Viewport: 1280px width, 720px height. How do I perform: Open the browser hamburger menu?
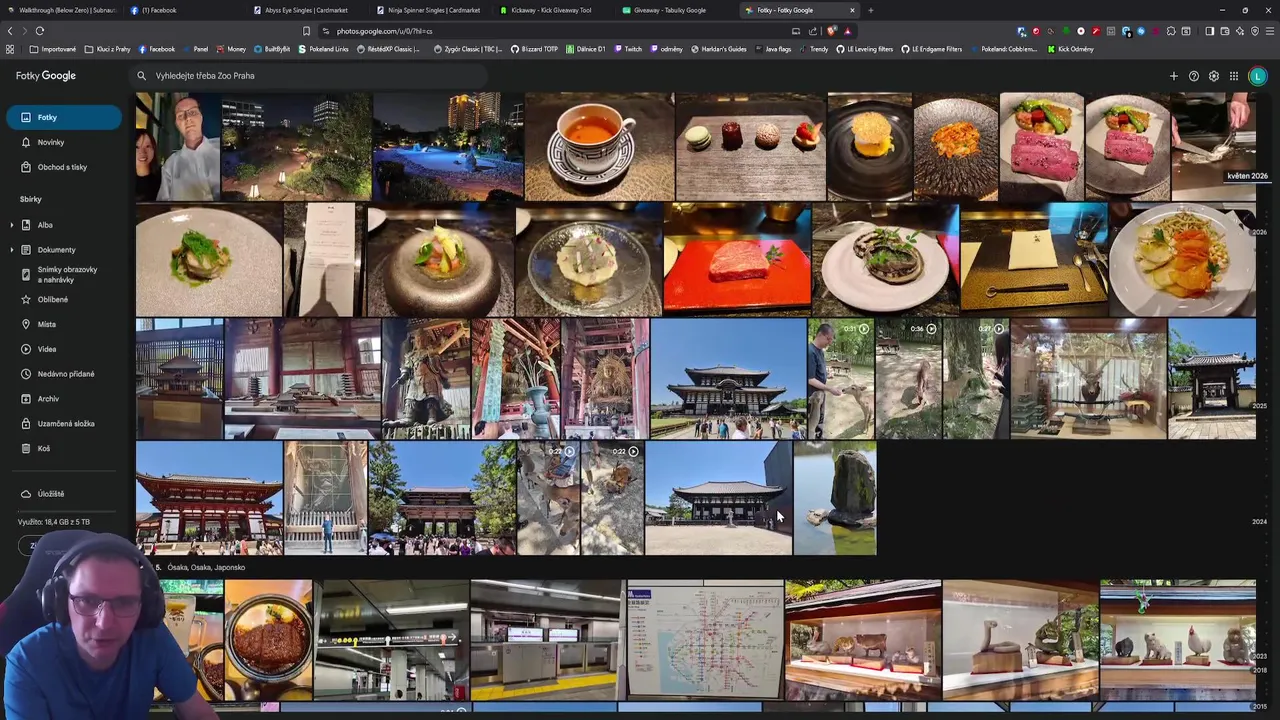tap(1270, 31)
